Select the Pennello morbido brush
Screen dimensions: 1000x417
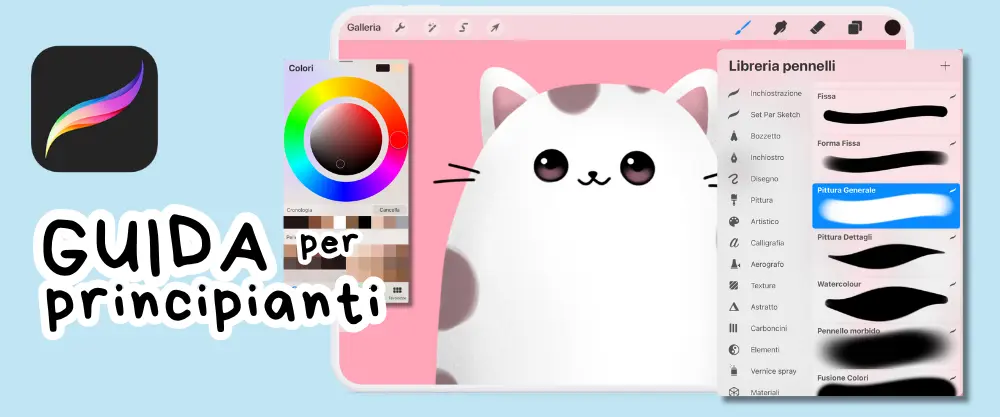[x=886, y=347]
